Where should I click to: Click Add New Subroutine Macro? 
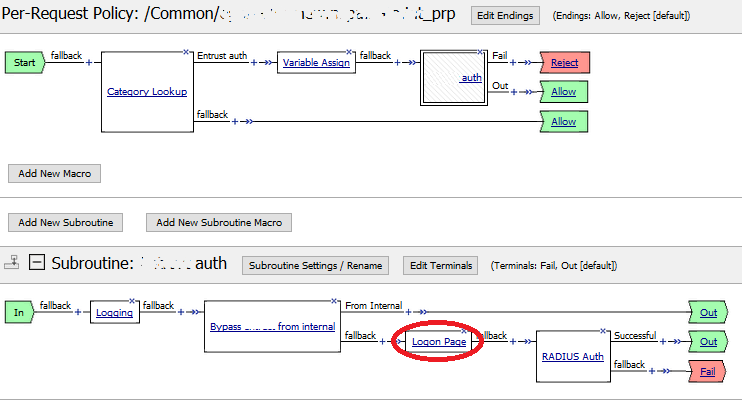219,223
